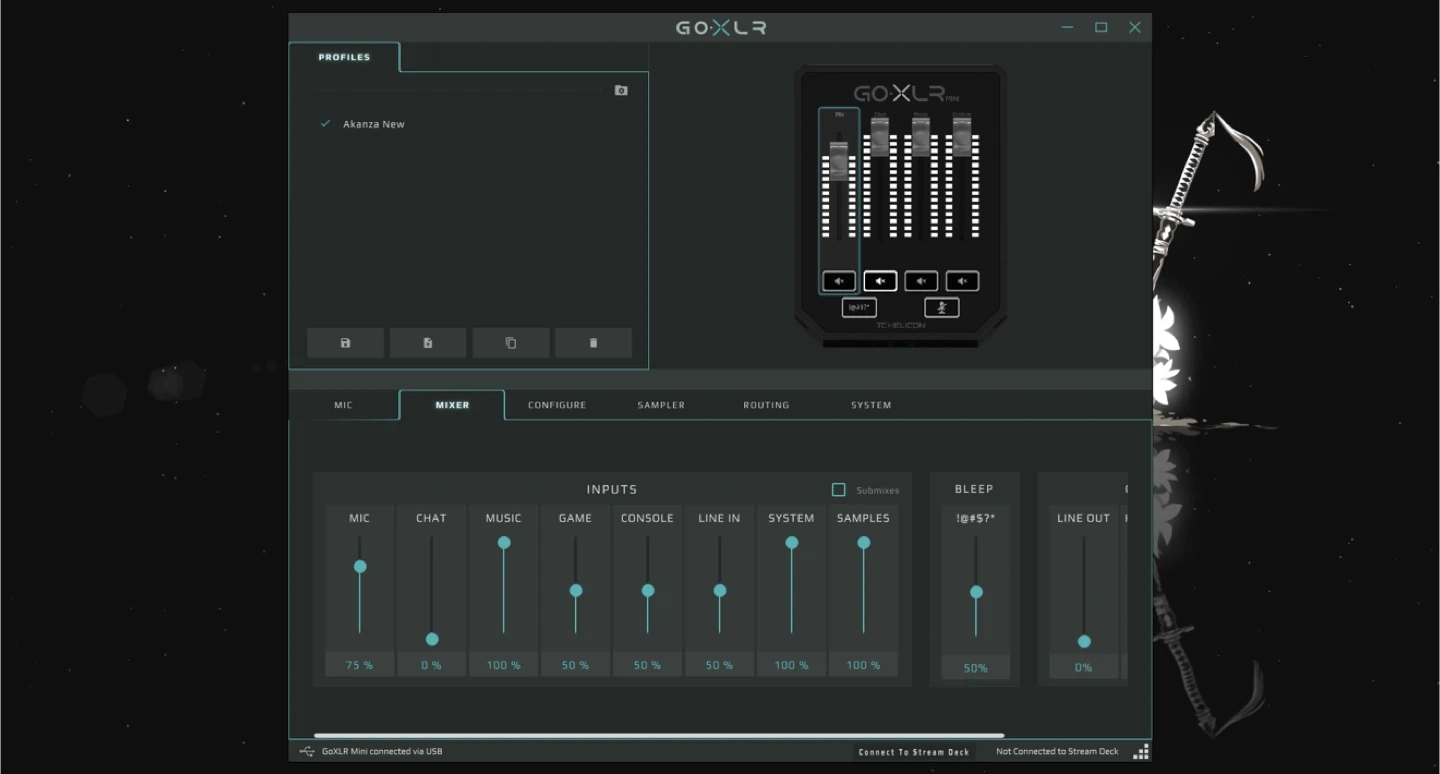Viewport: 1440px width, 774px height.
Task: Click the MUSIC input volume slider handle
Action: pos(504,543)
